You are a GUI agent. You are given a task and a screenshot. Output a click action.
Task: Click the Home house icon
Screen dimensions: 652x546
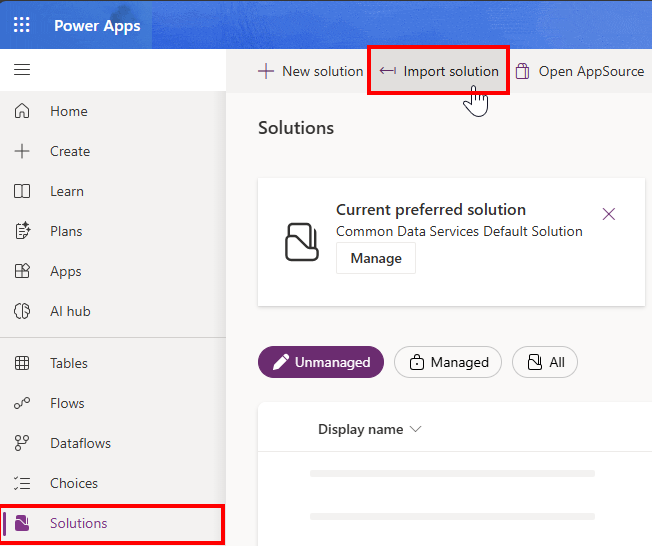click(x=22, y=111)
